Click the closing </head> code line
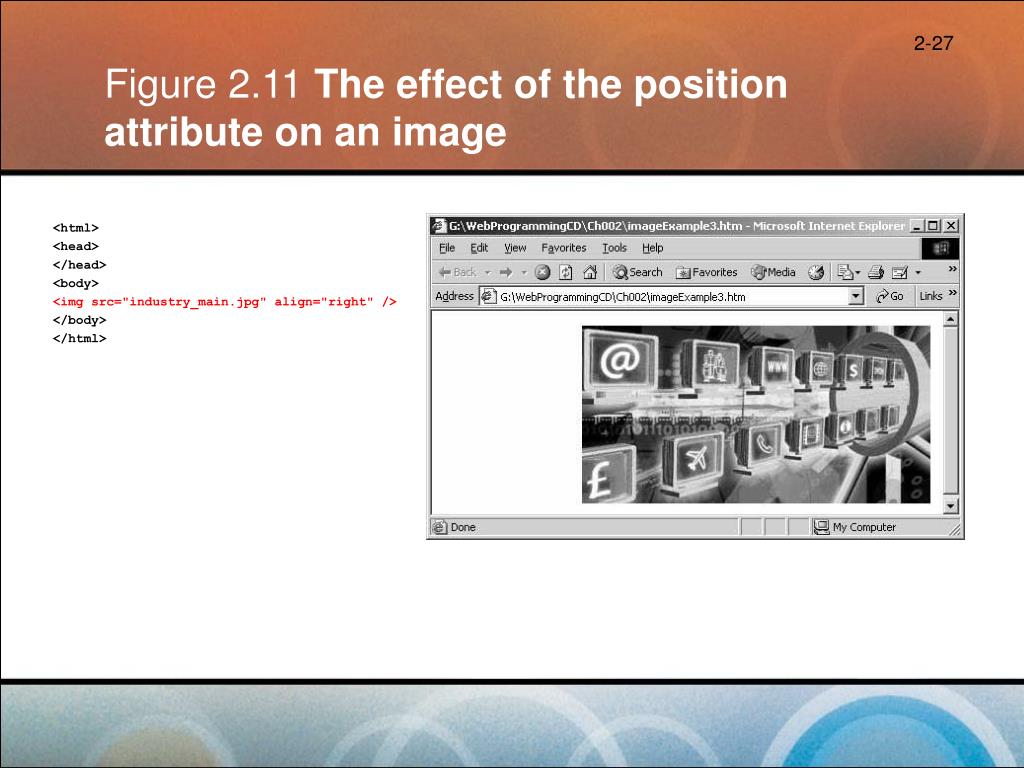 pos(79,264)
